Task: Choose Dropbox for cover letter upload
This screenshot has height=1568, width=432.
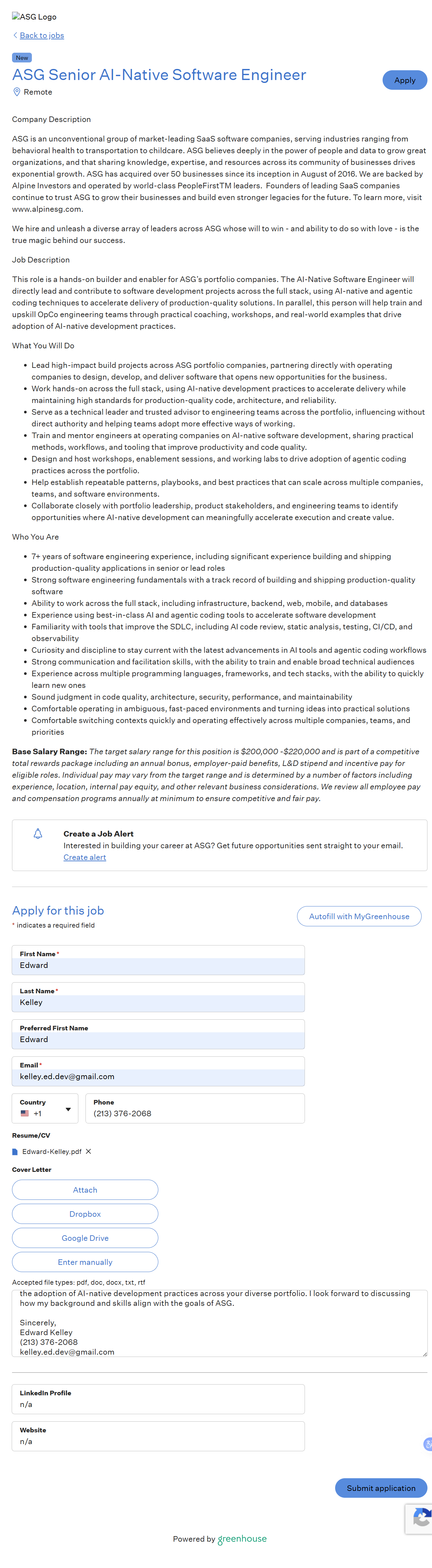Action: (x=85, y=1214)
